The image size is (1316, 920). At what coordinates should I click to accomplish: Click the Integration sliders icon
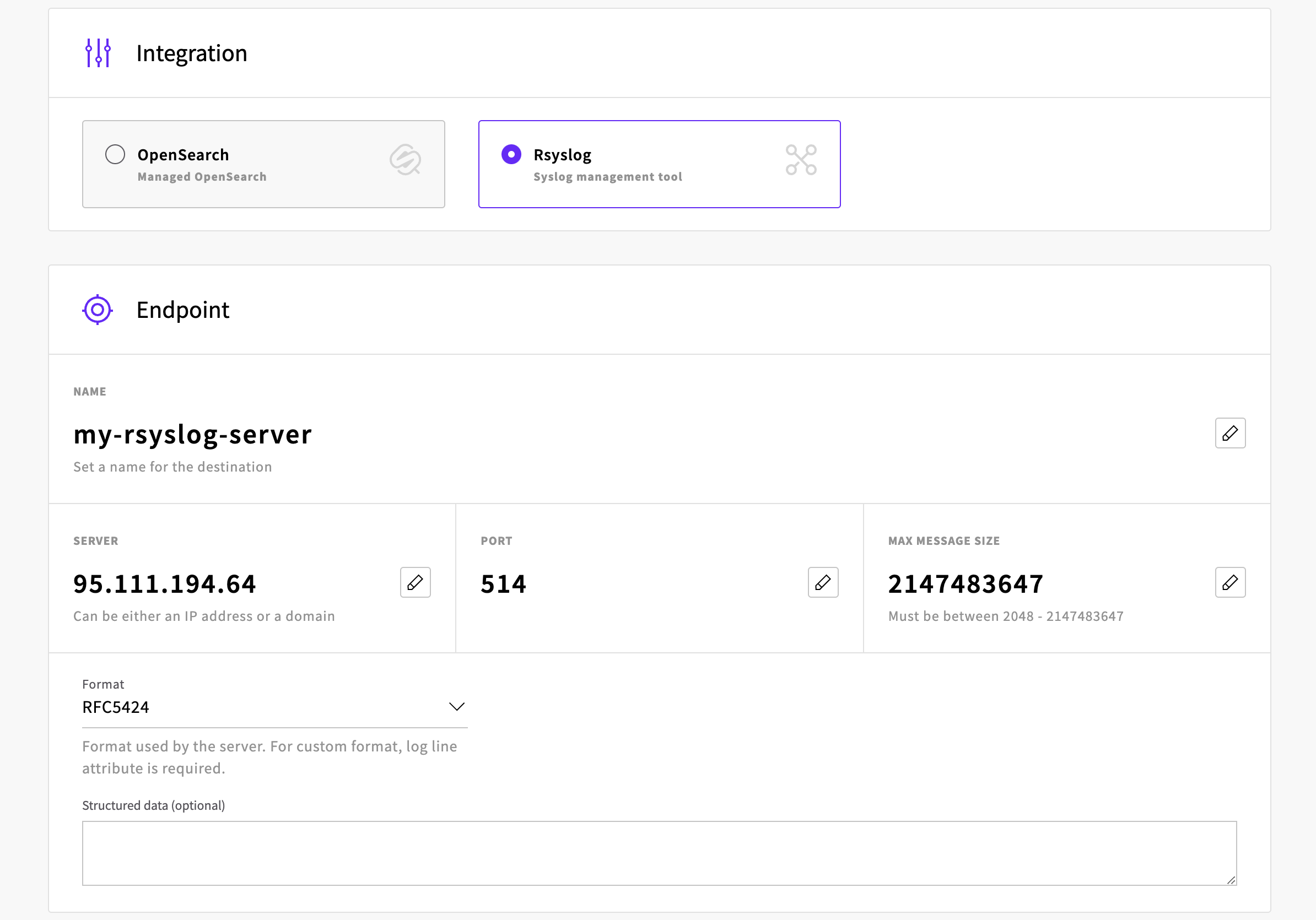pos(98,53)
